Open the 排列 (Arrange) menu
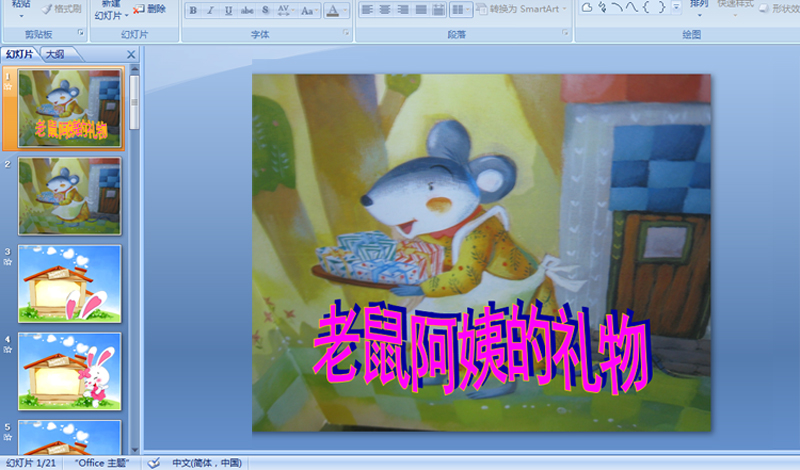800x470 pixels. pos(699,7)
